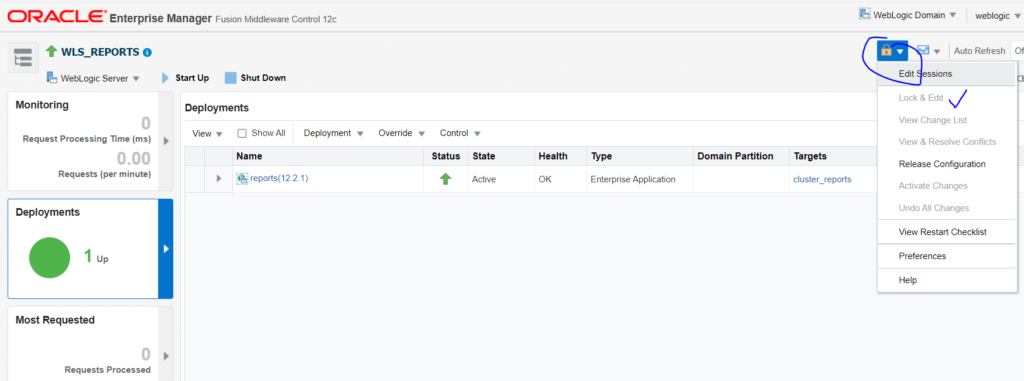
Task: Open the Override dropdown menu
Action: tap(402, 133)
